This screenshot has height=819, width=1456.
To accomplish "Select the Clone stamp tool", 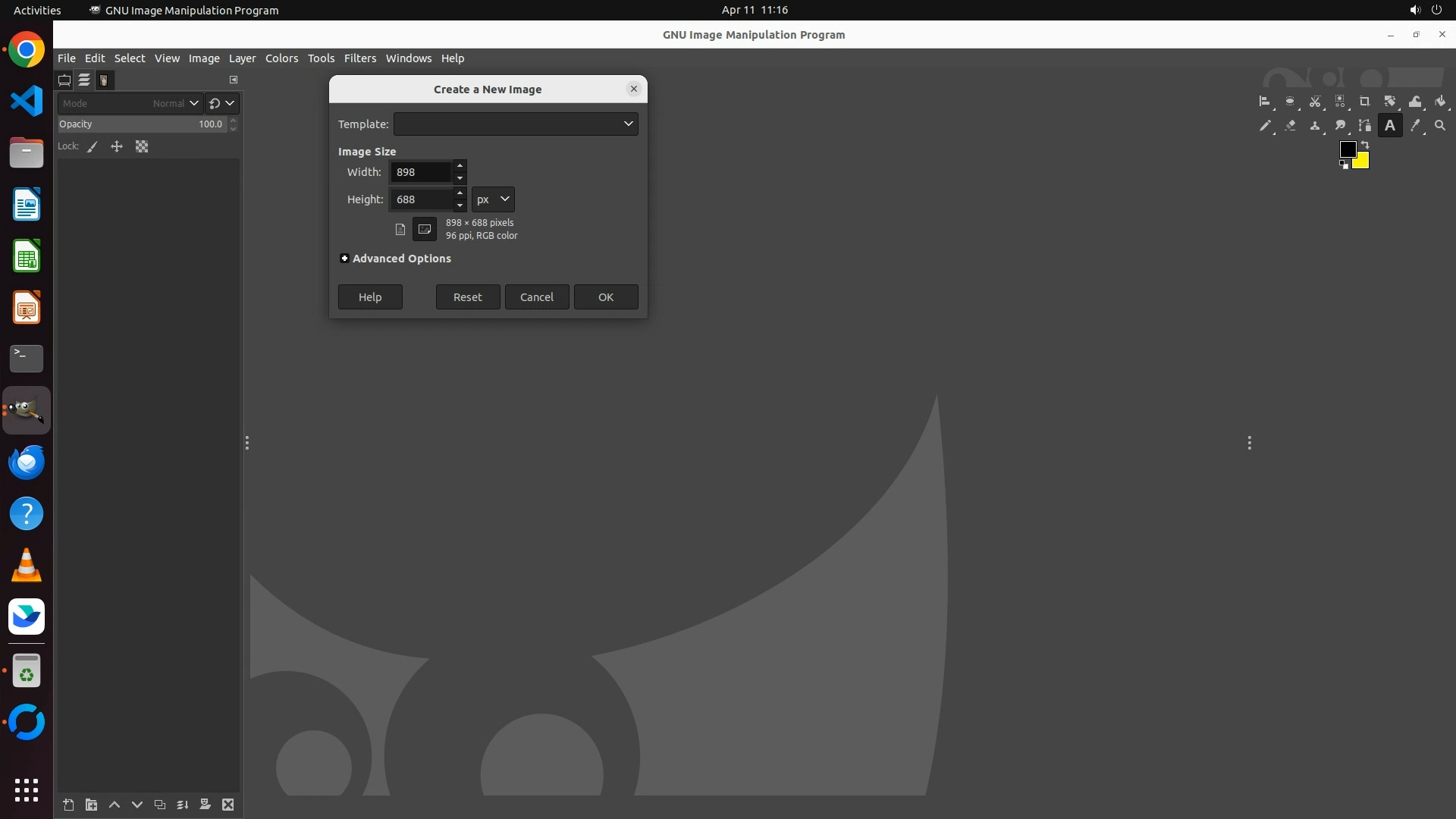I will [1315, 126].
